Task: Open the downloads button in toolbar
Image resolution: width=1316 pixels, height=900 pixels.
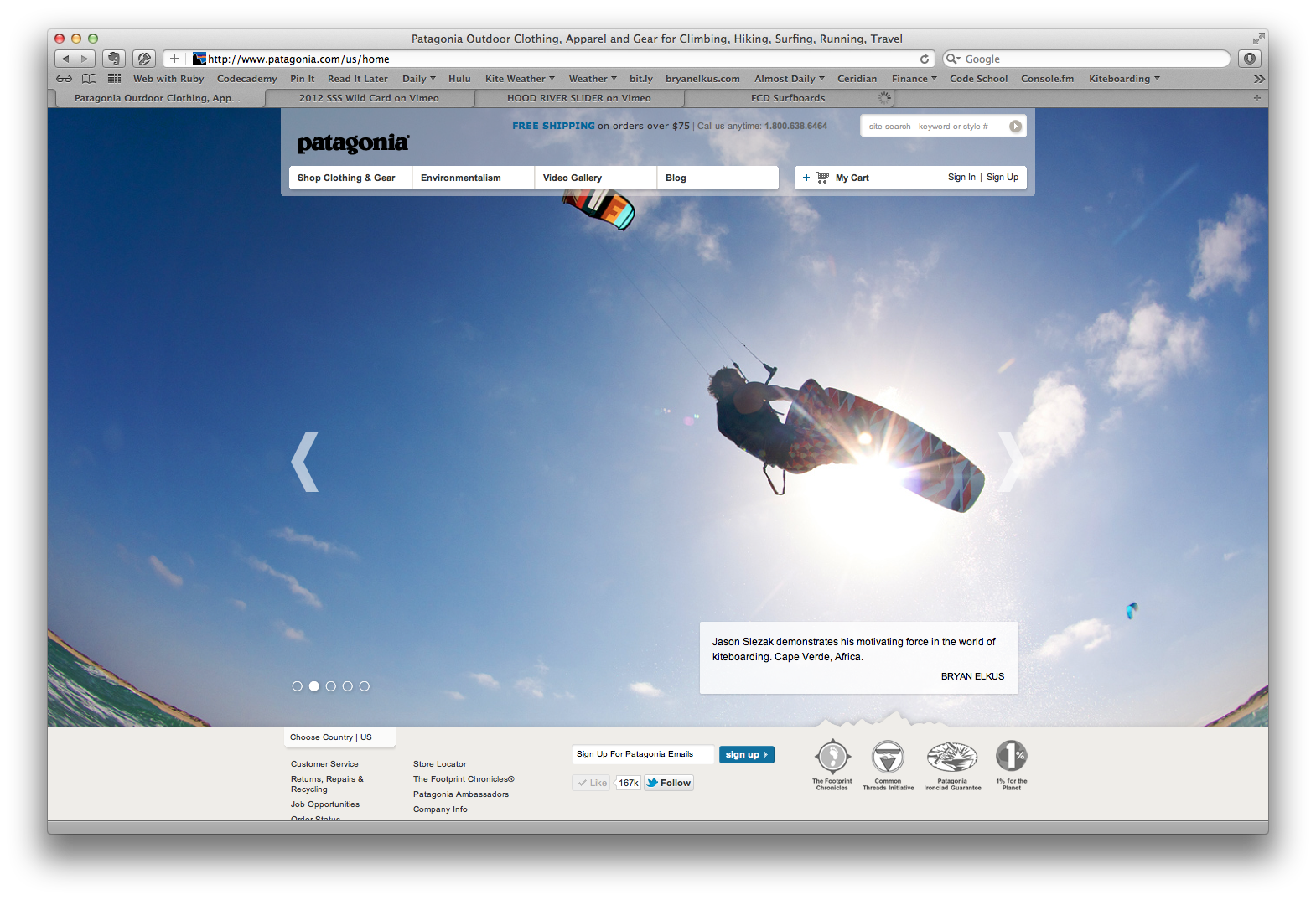Action: (1250, 59)
